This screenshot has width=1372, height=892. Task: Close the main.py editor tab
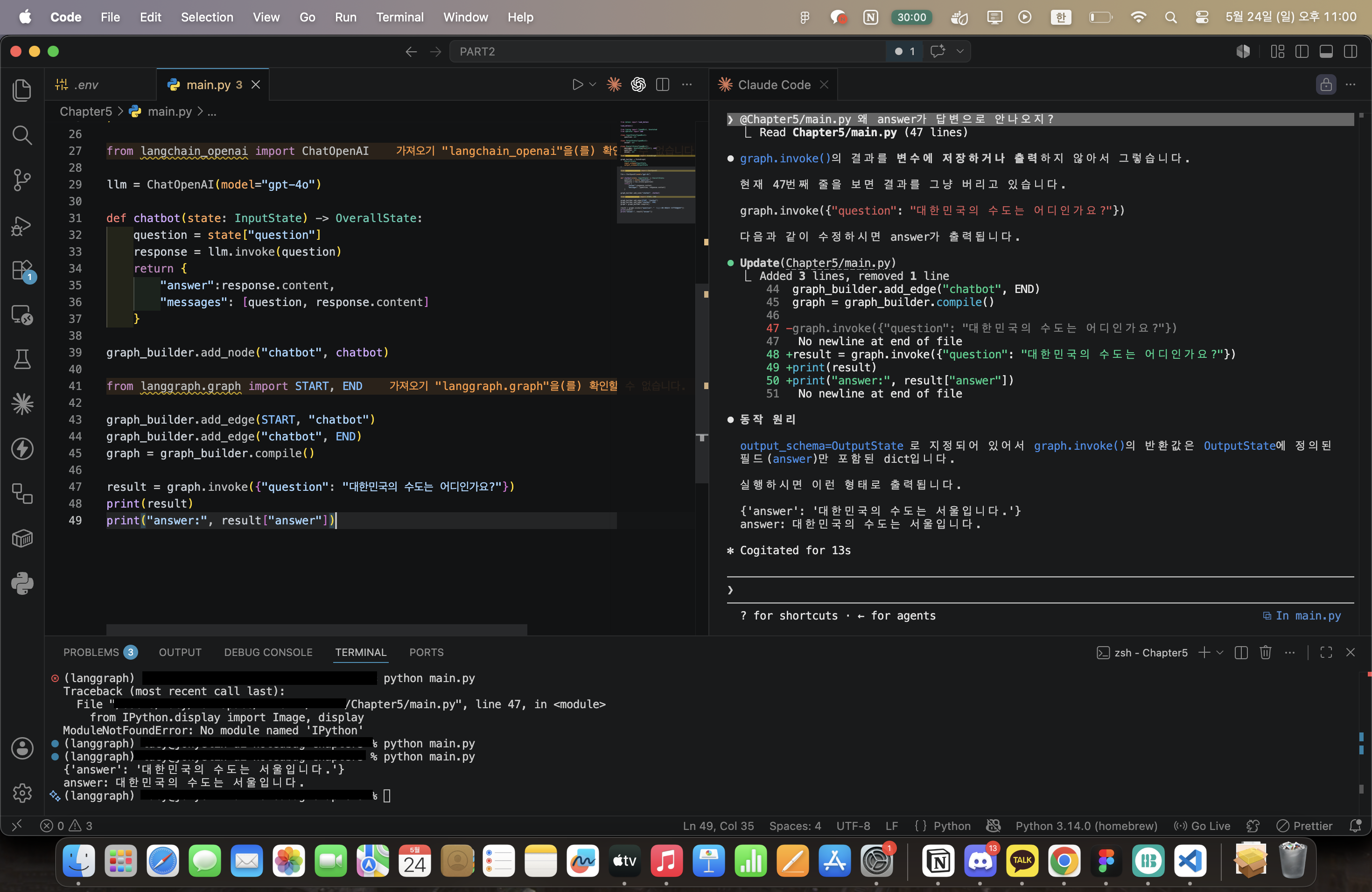(x=255, y=85)
